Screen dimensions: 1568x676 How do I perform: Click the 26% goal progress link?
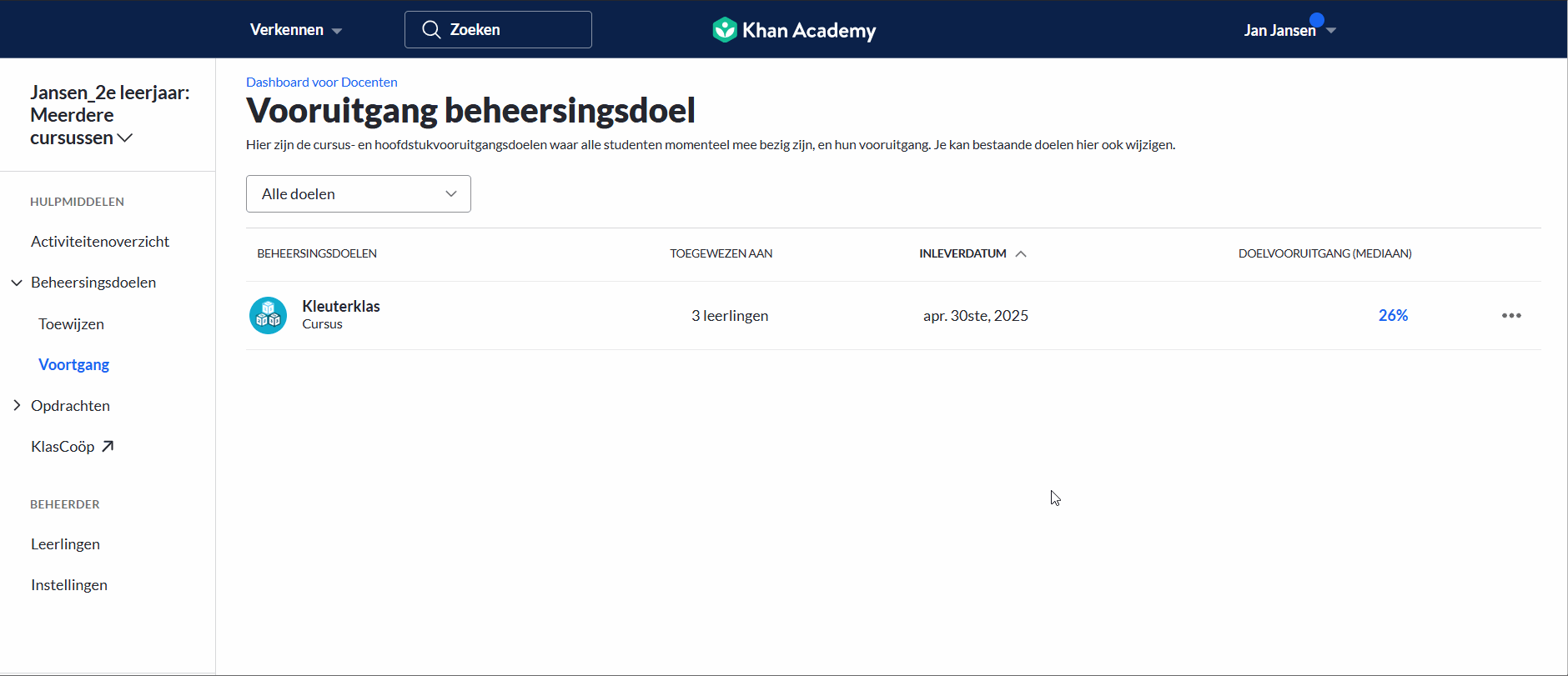coord(1393,315)
